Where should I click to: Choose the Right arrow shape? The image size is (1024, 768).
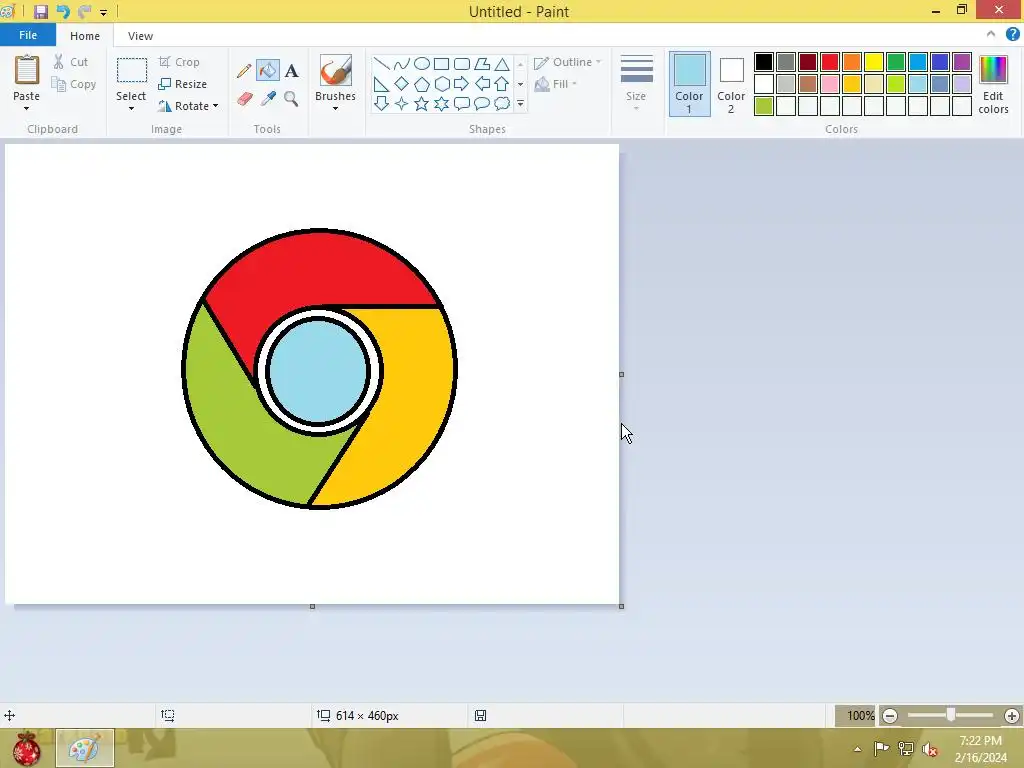tap(462, 84)
